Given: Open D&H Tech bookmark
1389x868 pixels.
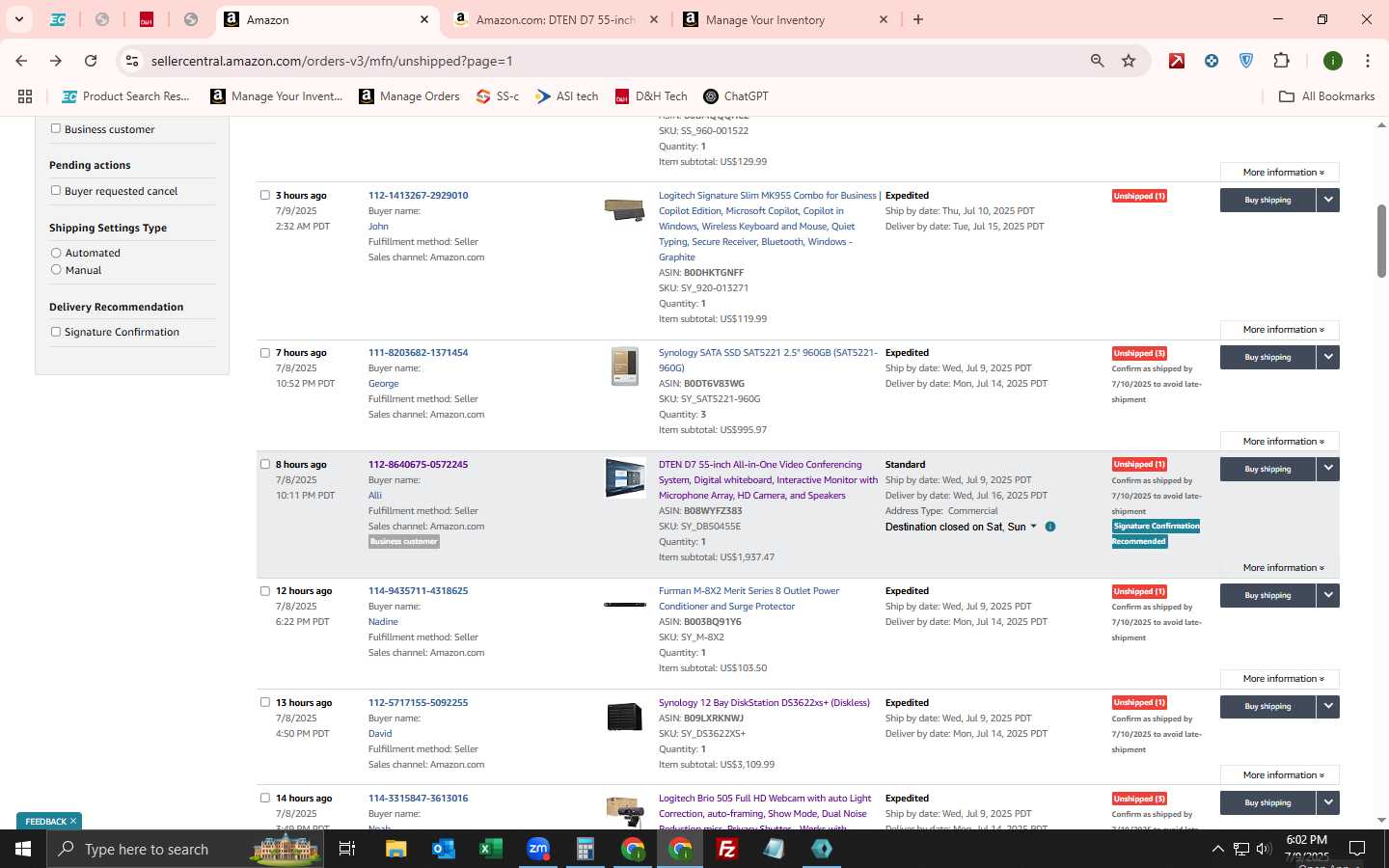Looking at the screenshot, I should [x=651, y=96].
